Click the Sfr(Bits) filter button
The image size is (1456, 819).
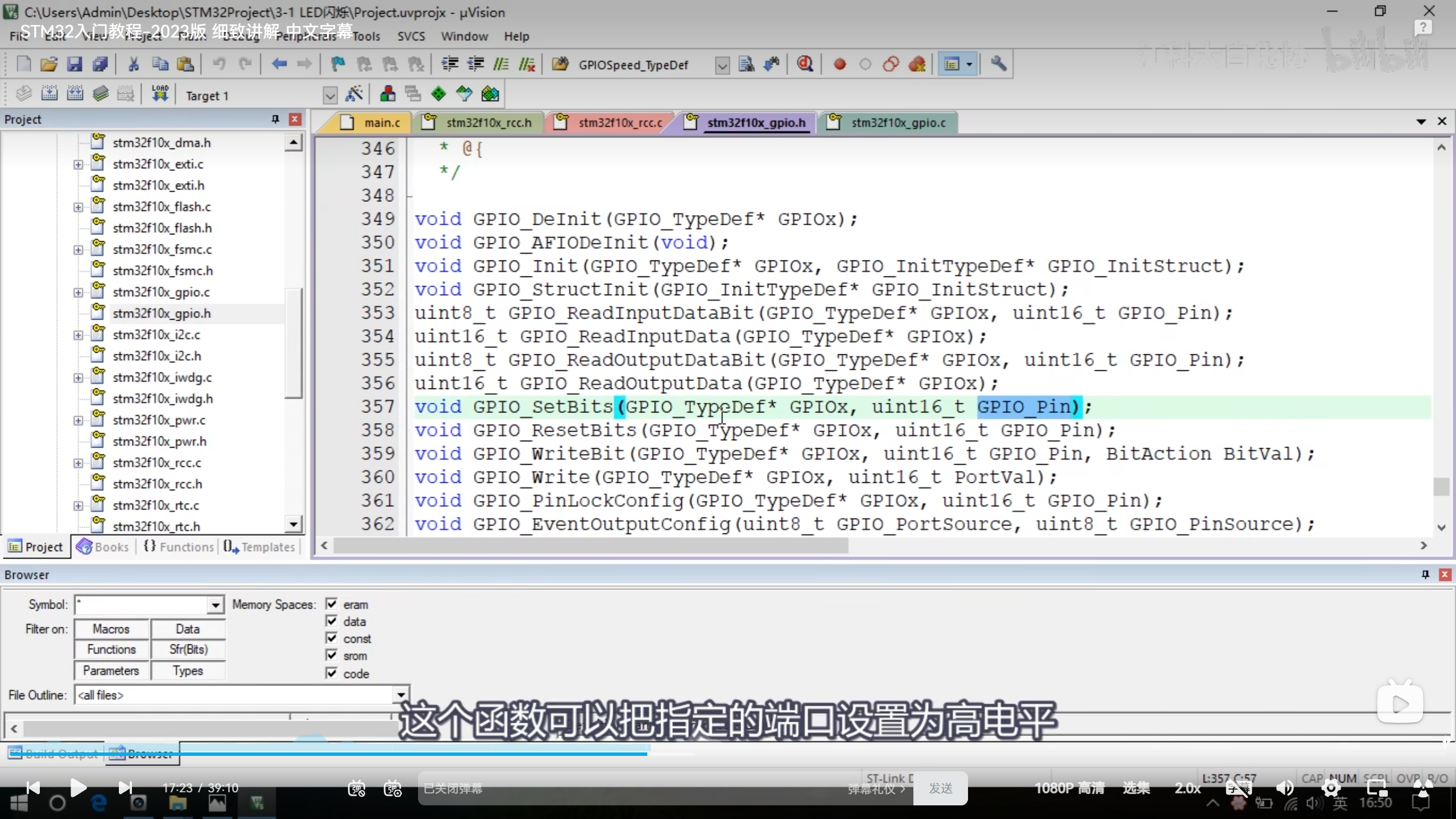click(x=188, y=650)
